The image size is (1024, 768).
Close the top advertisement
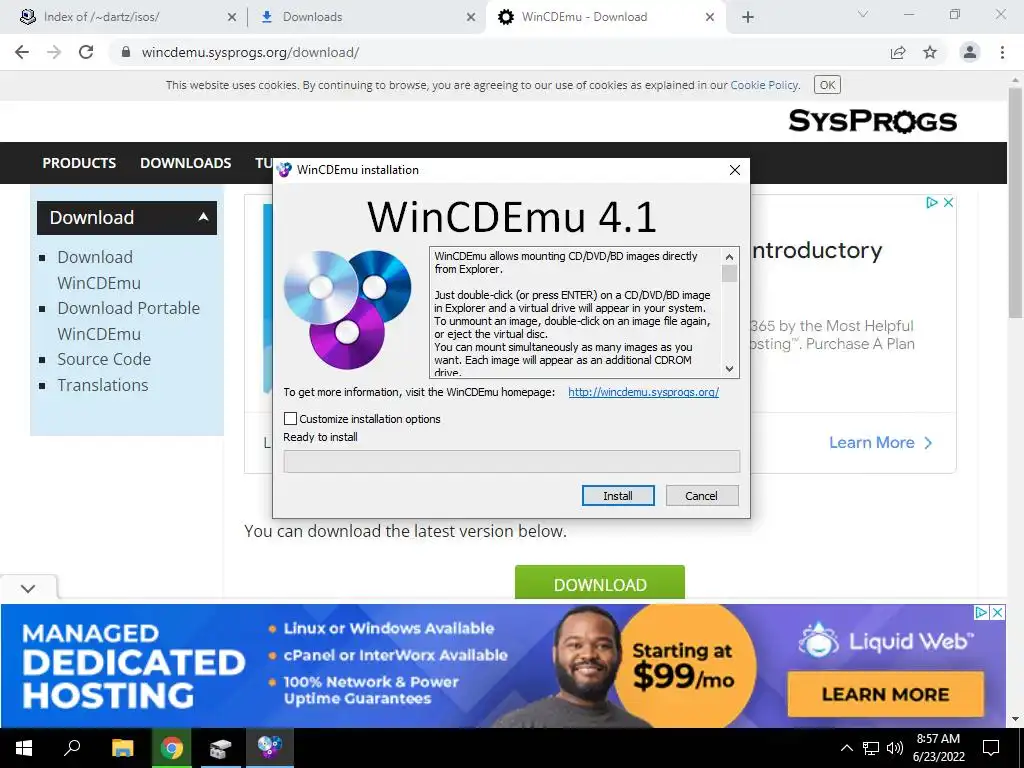pos(948,202)
